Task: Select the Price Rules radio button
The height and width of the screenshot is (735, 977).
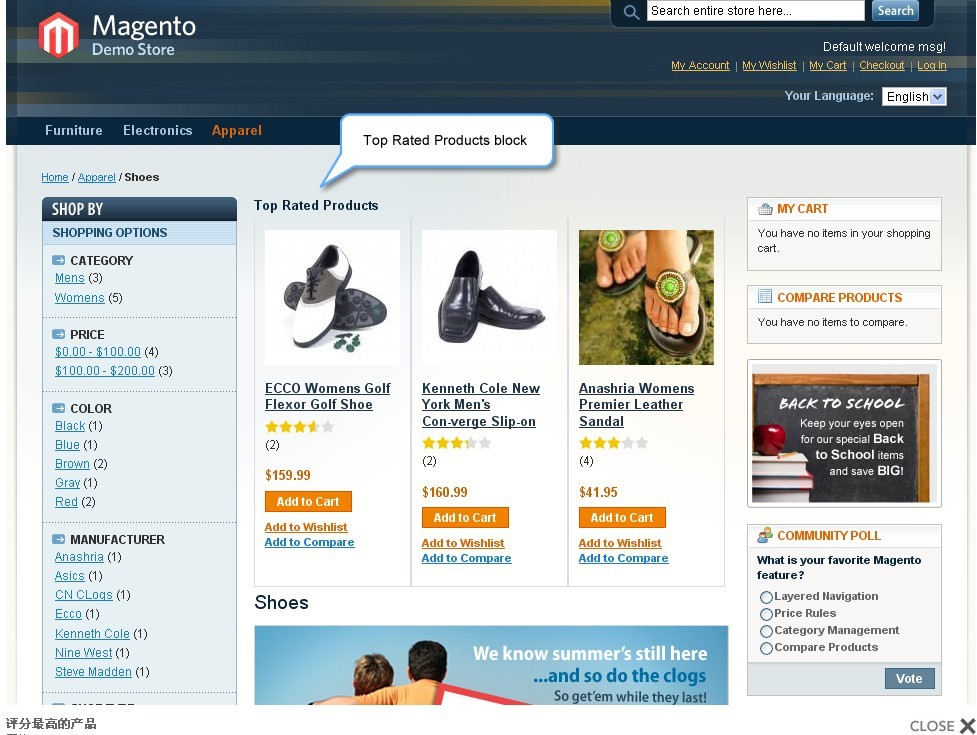Action: 766,614
